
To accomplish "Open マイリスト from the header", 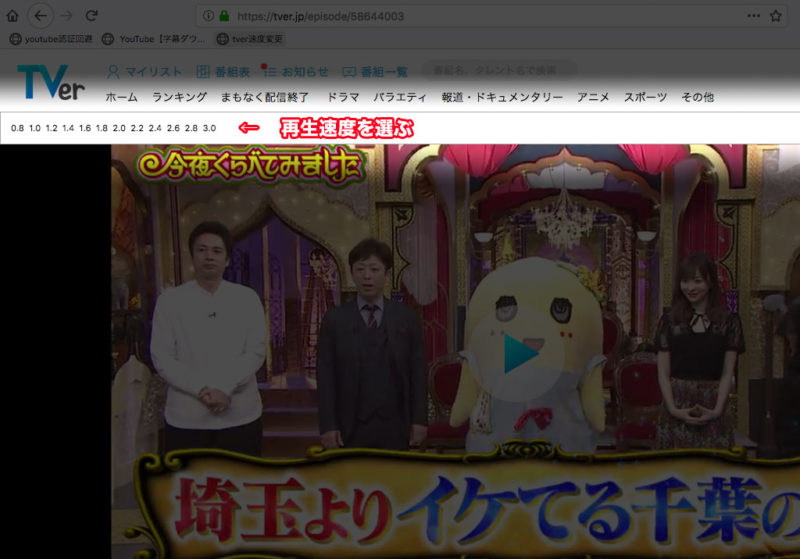I will pyautogui.click(x=145, y=72).
